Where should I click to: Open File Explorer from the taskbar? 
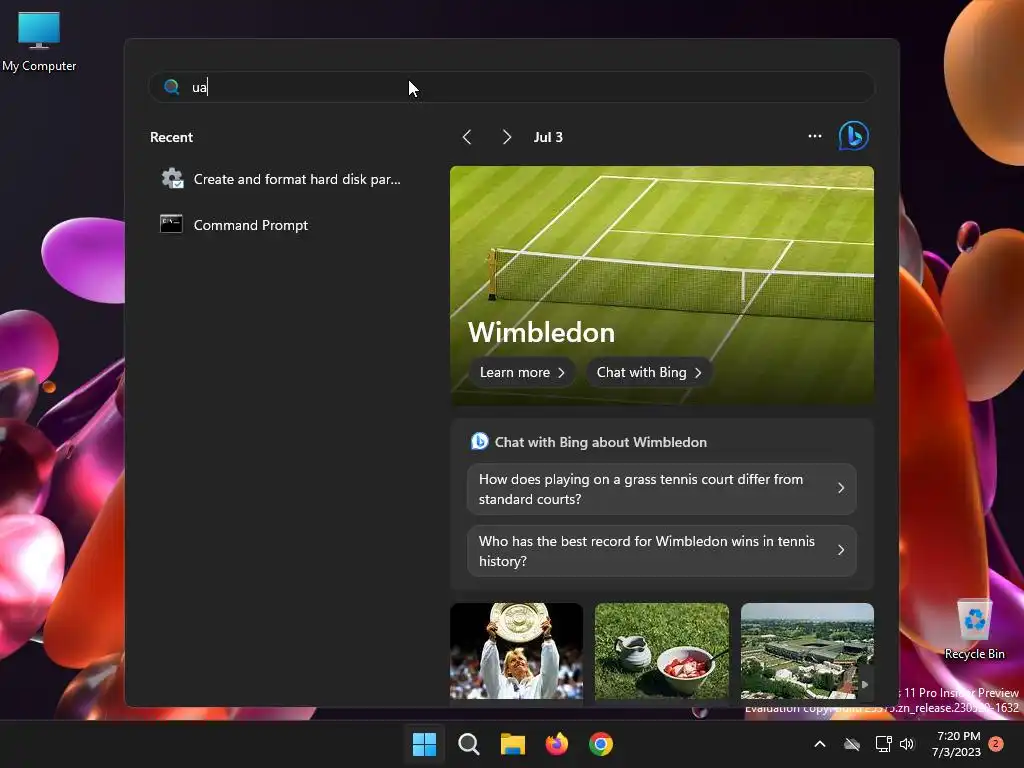tap(513, 744)
